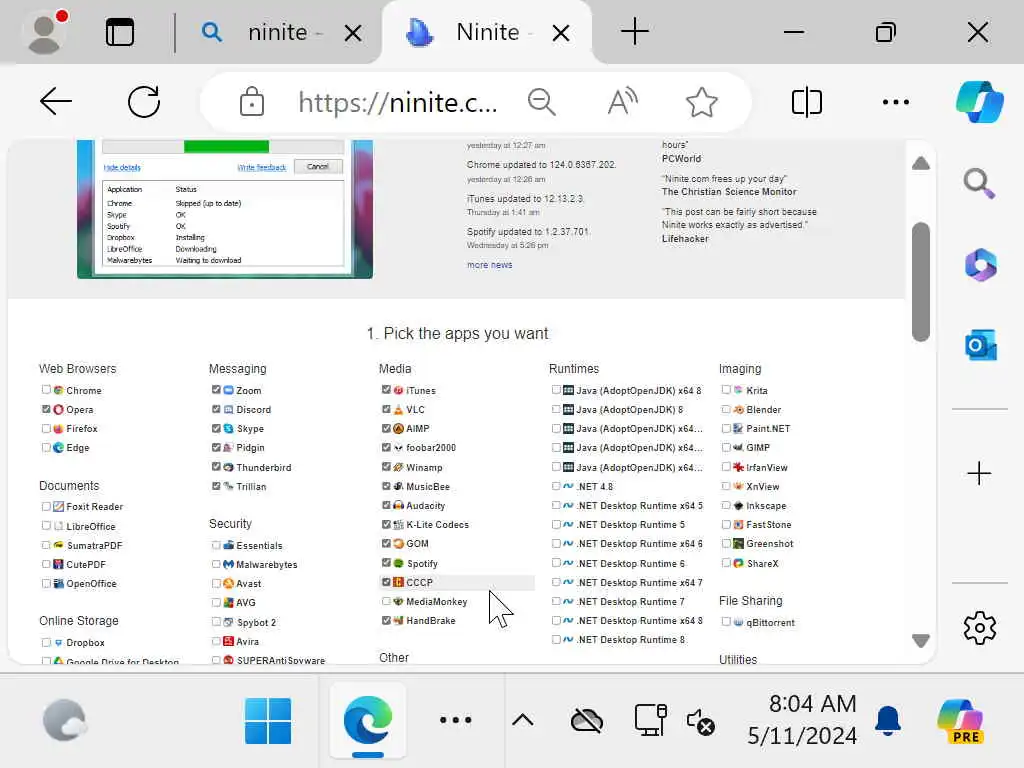
Task: Open Outlook in the Edge sidebar
Action: coord(980,344)
